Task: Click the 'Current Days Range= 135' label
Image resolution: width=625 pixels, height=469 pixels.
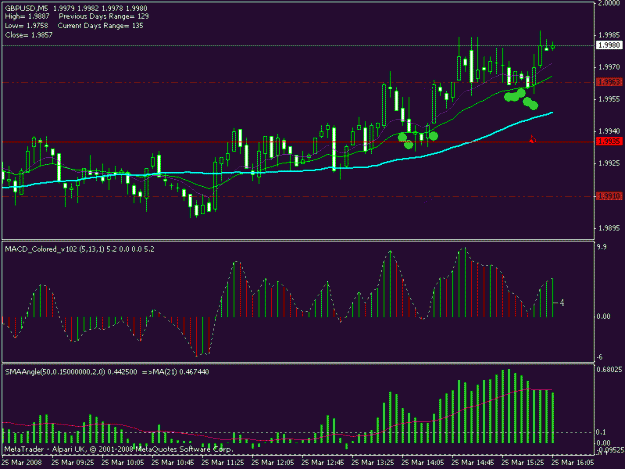Action: [x=100, y=26]
